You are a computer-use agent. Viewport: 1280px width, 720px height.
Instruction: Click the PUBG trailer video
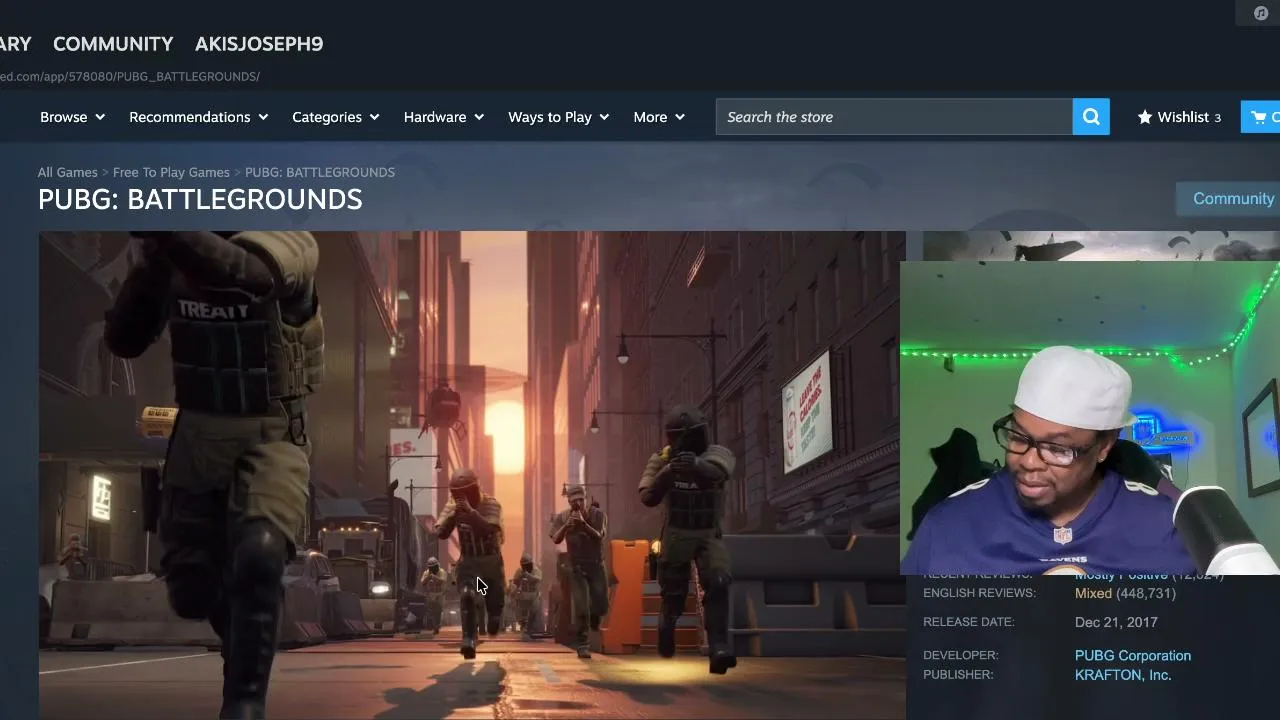click(472, 475)
